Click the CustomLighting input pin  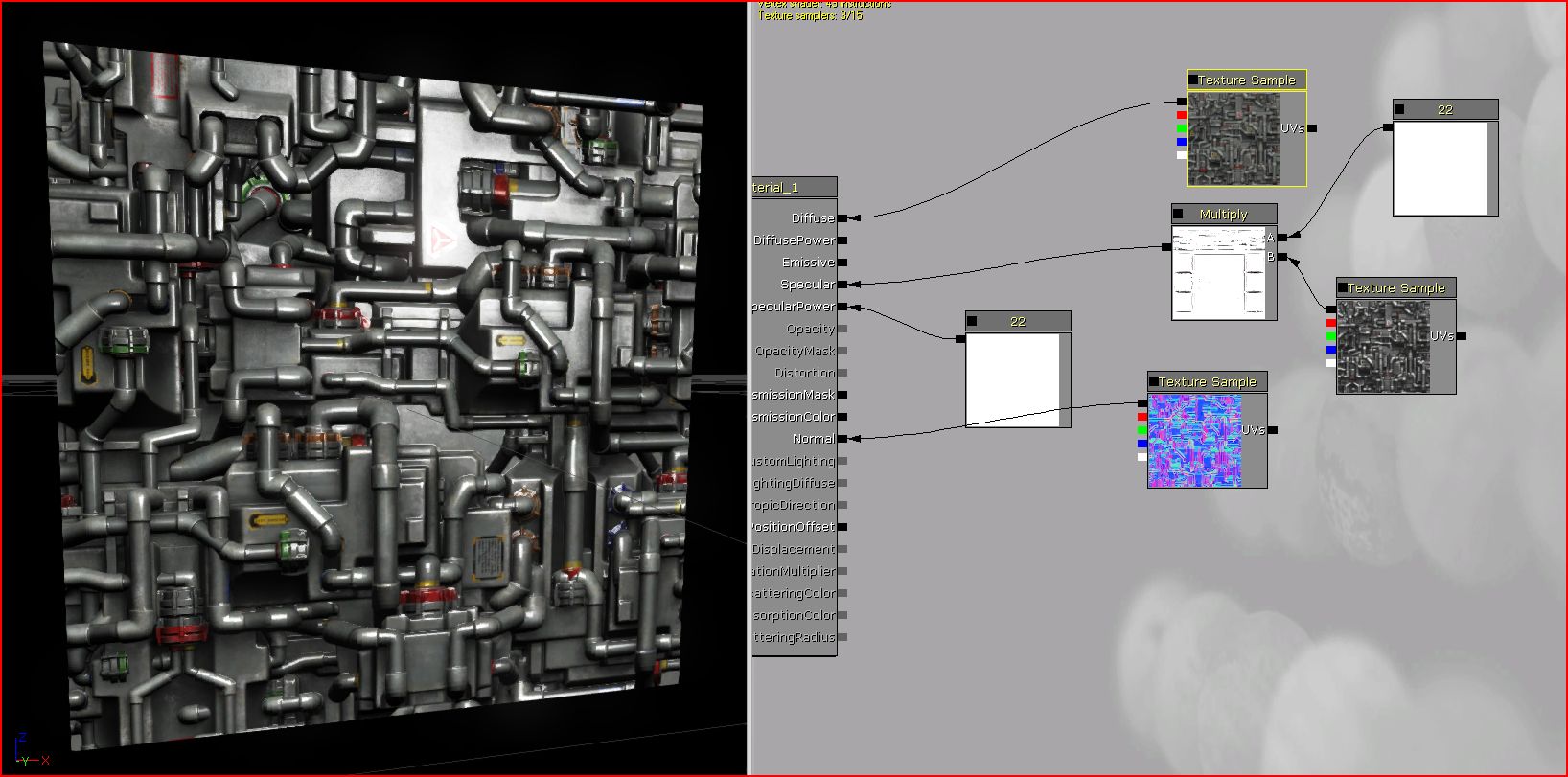[842, 461]
